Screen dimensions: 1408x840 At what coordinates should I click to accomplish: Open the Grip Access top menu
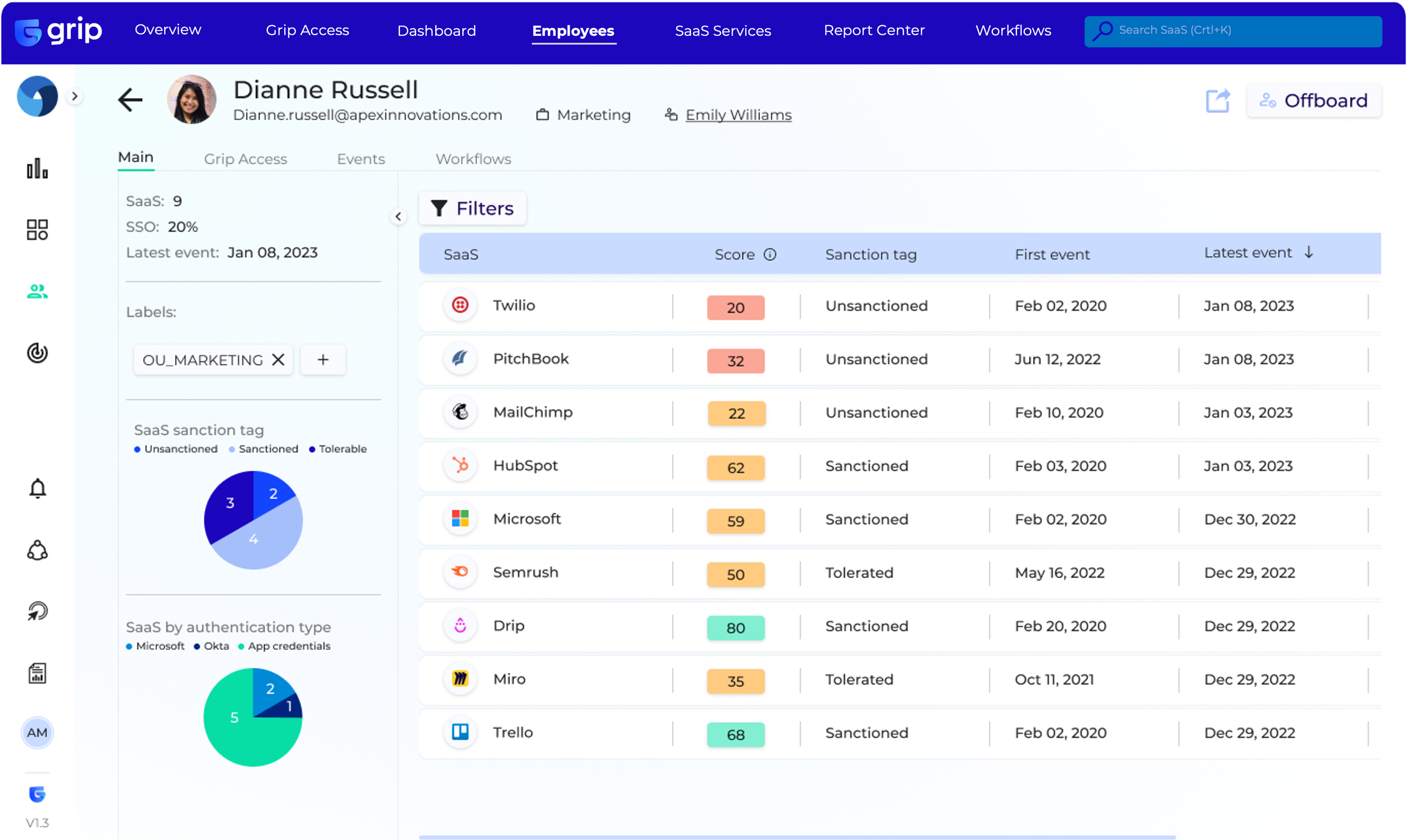pyautogui.click(x=307, y=30)
